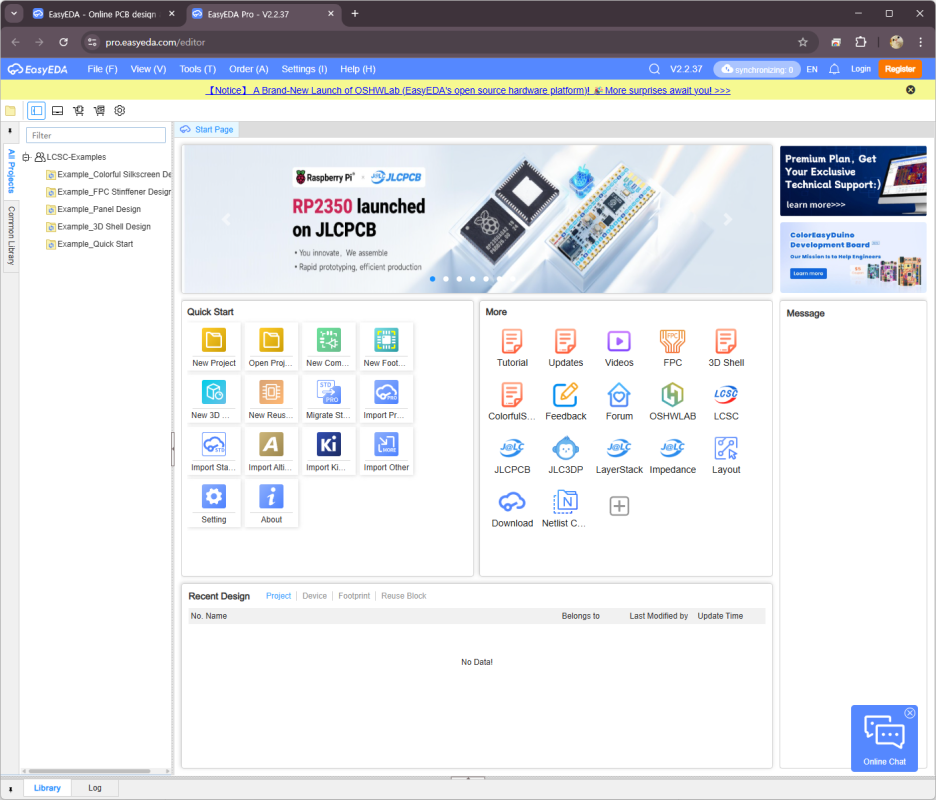Open the Settings (I) menu
936x800 pixels.
304,69
